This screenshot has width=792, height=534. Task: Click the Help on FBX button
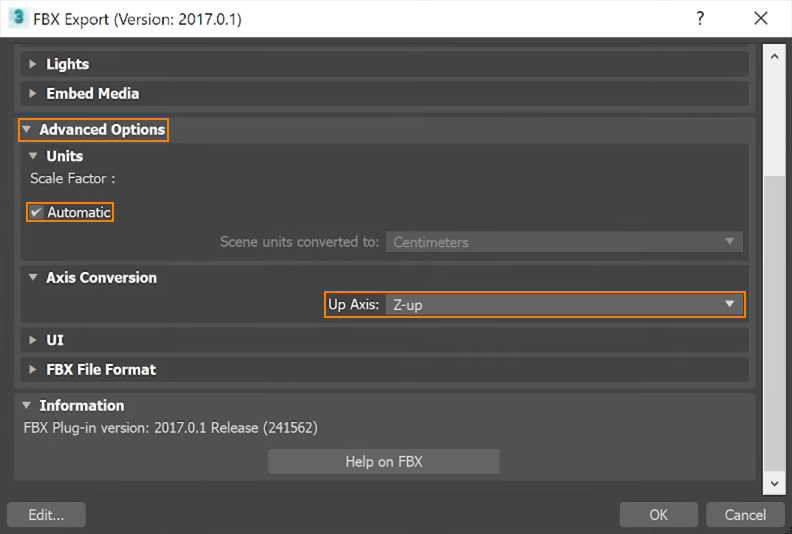tap(384, 462)
